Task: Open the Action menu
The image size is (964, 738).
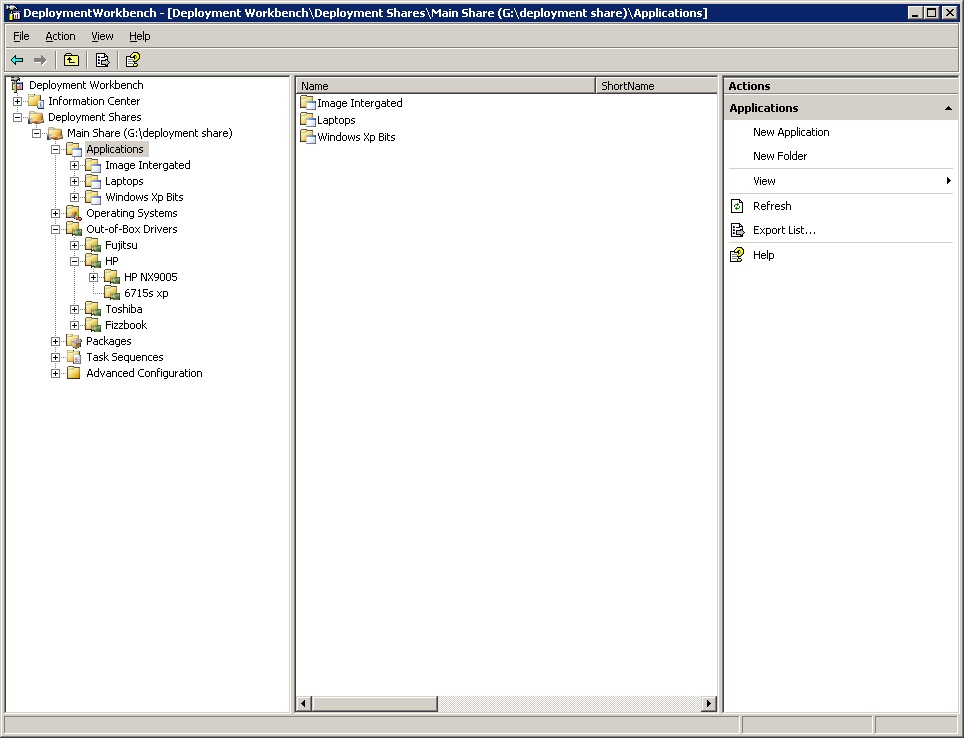Action: 60,35
